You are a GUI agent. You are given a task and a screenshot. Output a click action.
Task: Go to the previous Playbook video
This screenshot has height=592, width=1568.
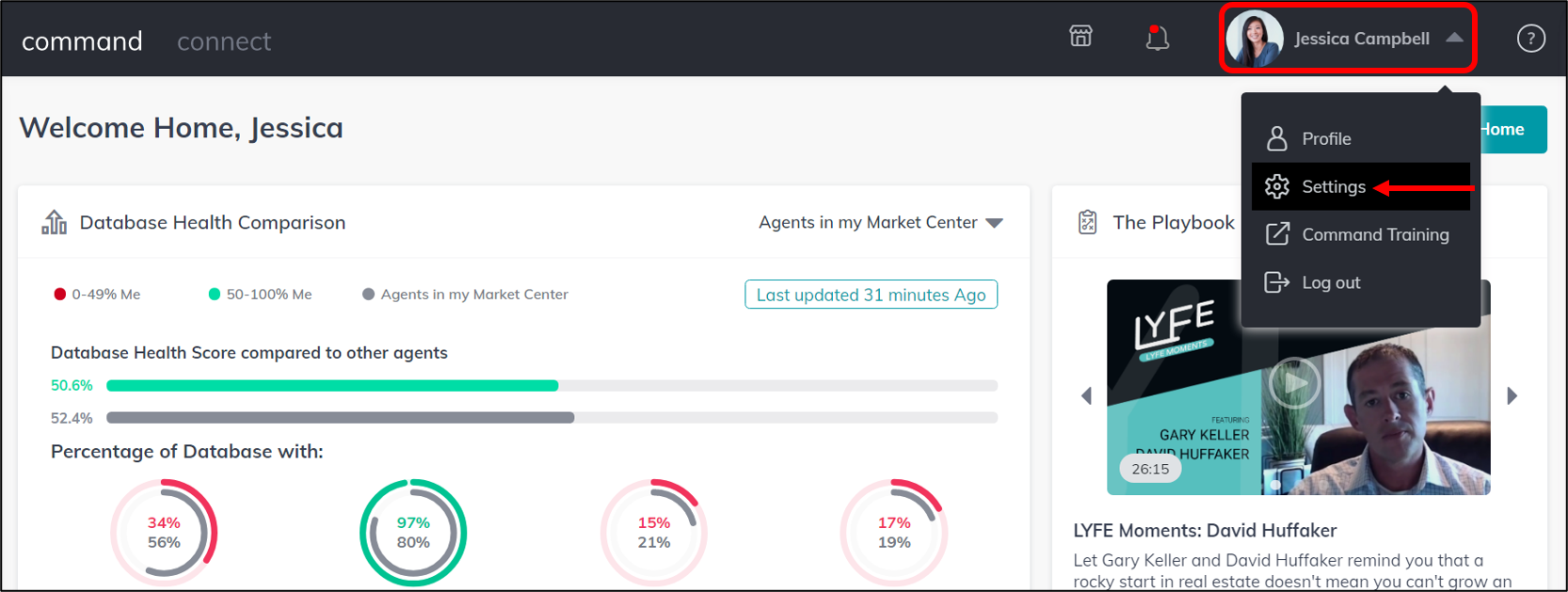[x=1086, y=396]
